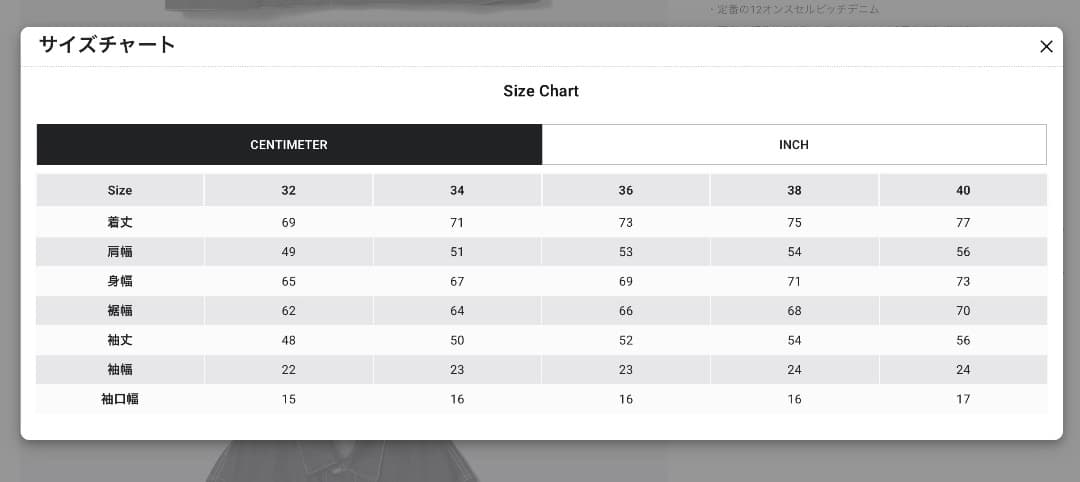Click the Size Chart heading text
The width and height of the screenshot is (1080, 482).
pyautogui.click(x=541, y=91)
